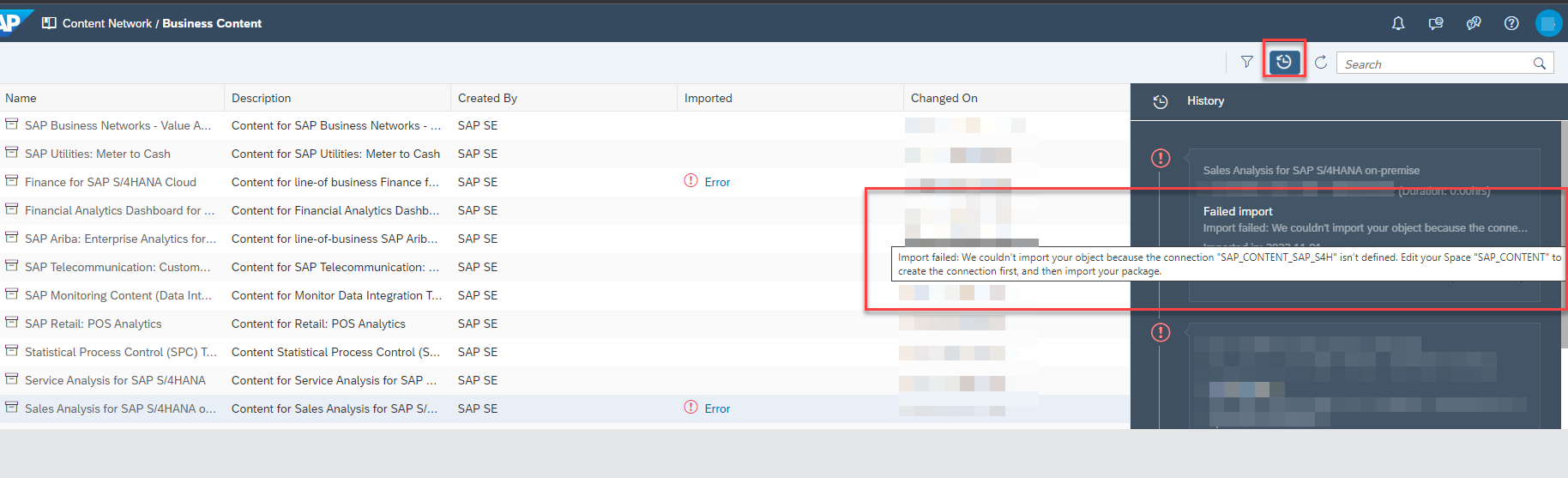Sort by the Name column header
The height and width of the screenshot is (478, 1568).
(112, 98)
